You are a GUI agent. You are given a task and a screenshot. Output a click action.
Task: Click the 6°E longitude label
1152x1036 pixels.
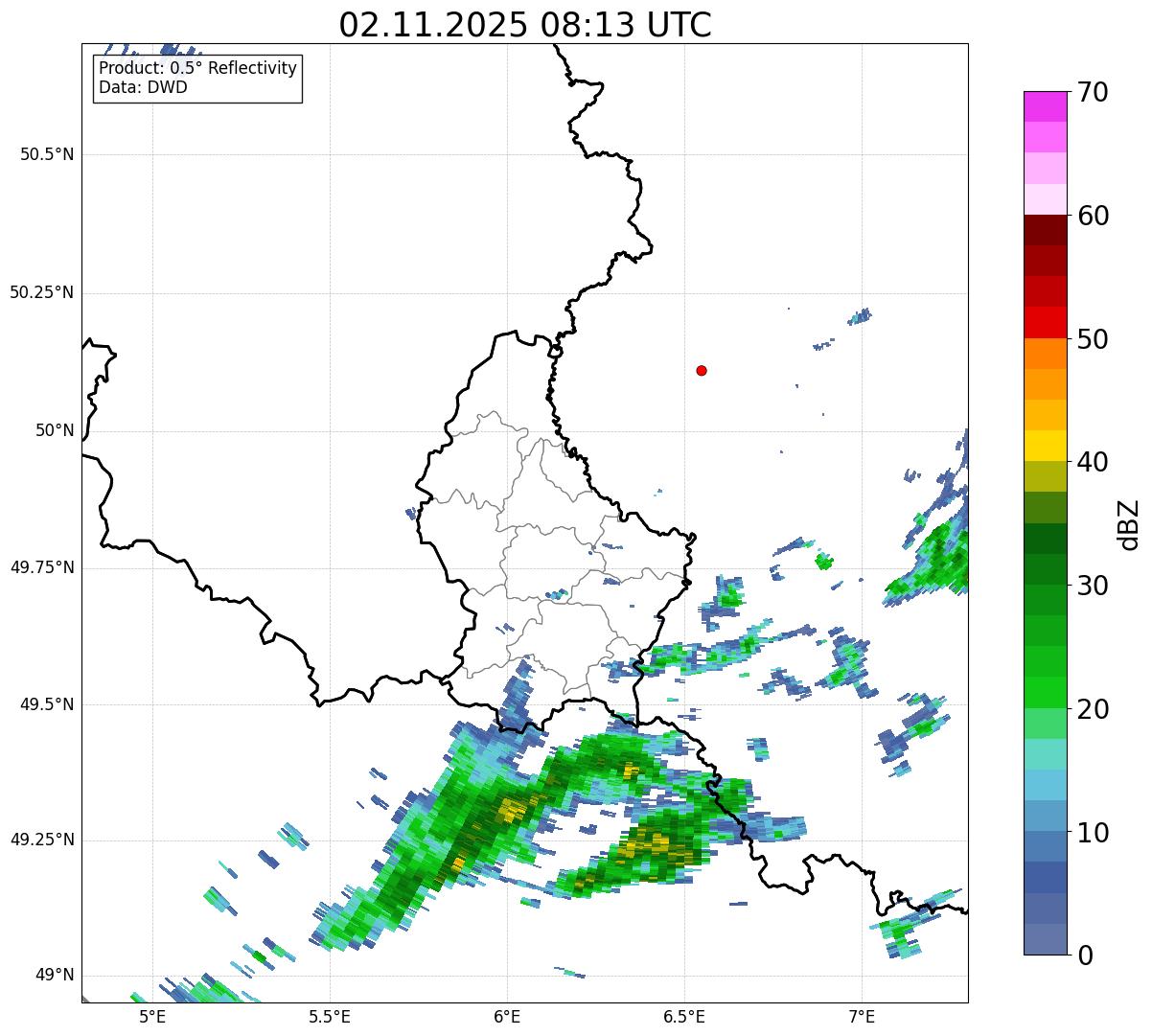pyautogui.click(x=507, y=1016)
